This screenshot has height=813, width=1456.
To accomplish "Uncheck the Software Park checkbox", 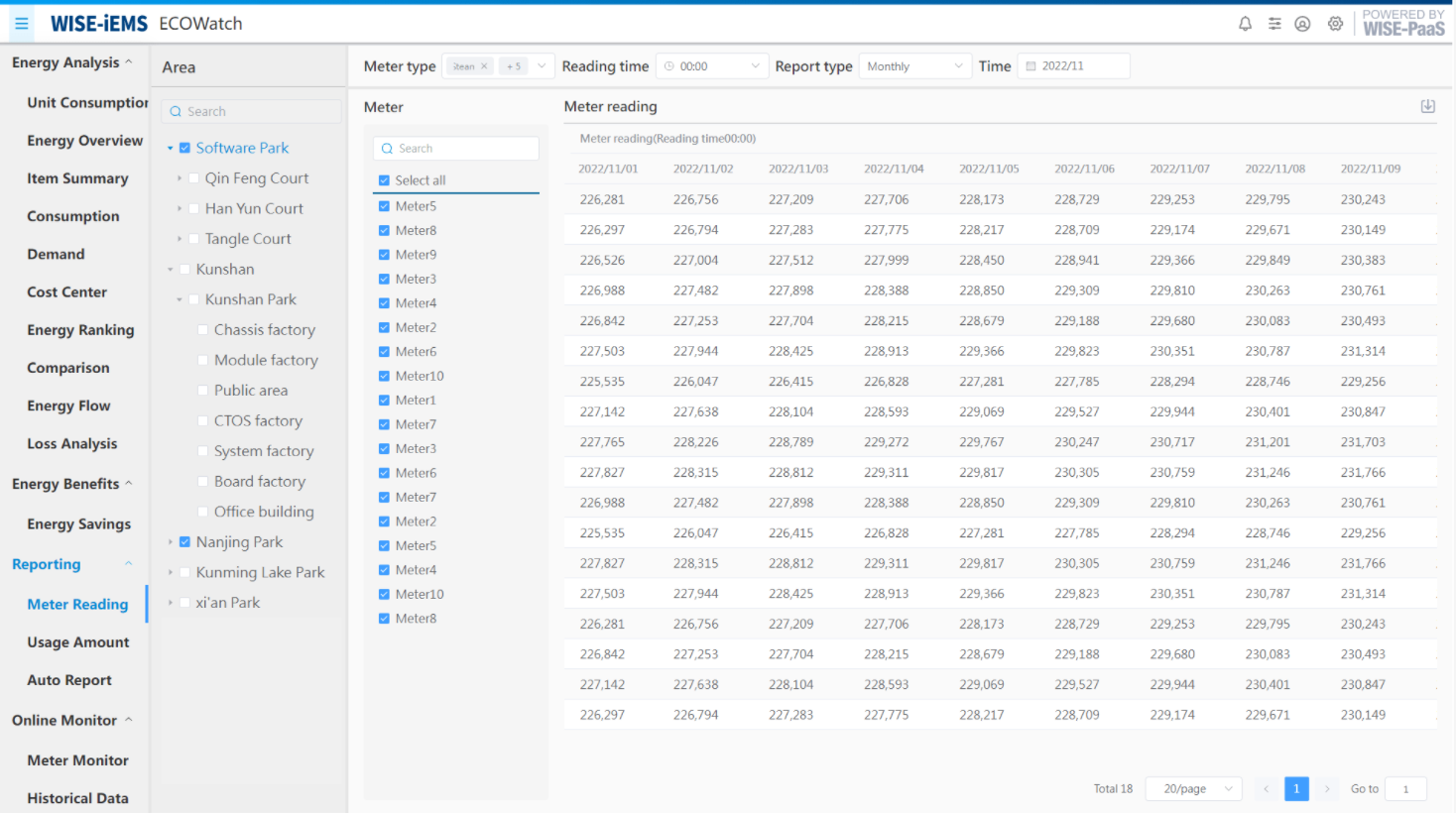I will click(x=184, y=148).
